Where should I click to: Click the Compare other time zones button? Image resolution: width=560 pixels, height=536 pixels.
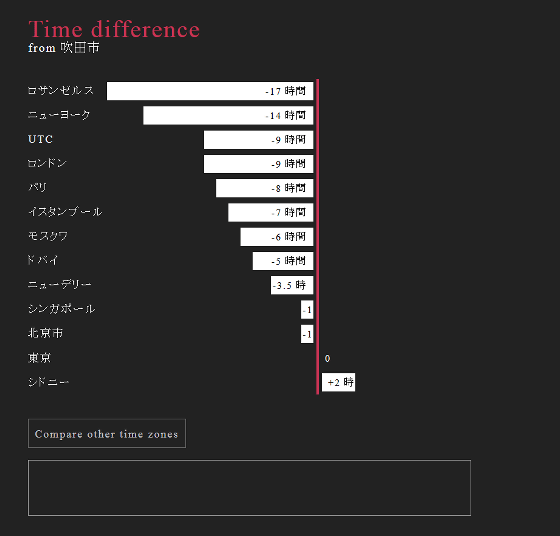[107, 434]
